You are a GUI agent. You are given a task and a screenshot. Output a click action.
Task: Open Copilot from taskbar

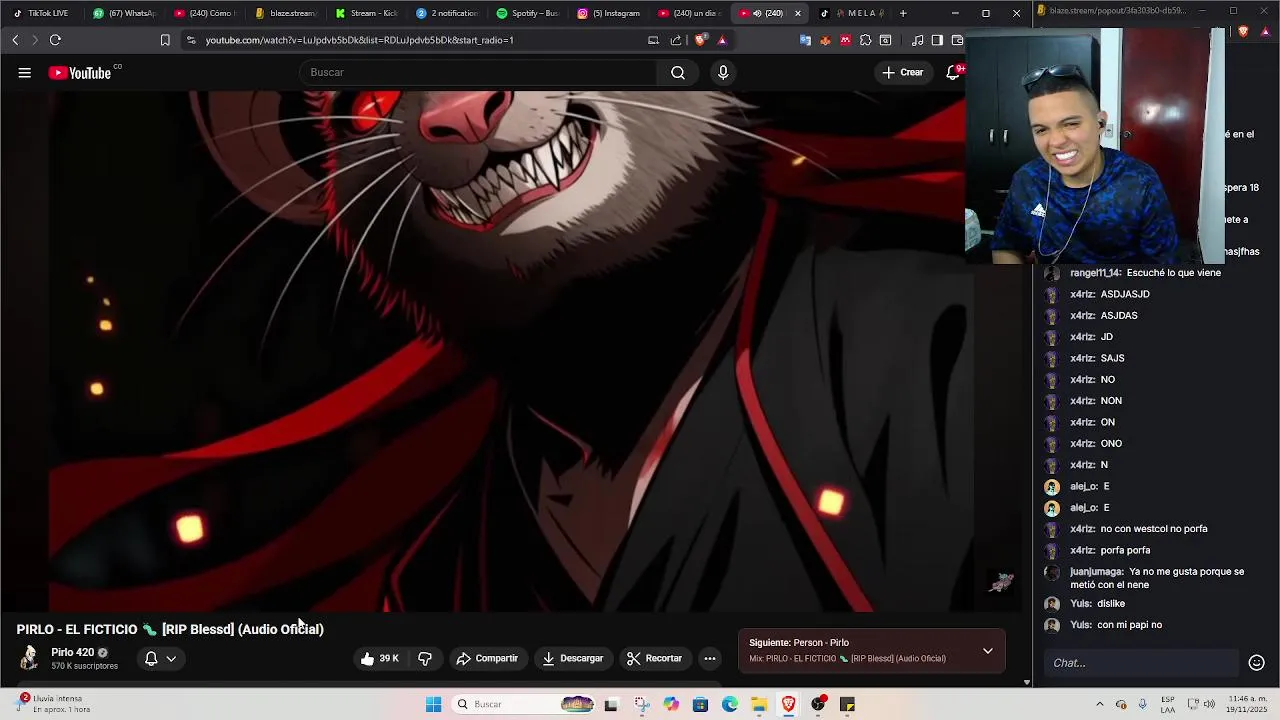pyautogui.click(x=671, y=704)
